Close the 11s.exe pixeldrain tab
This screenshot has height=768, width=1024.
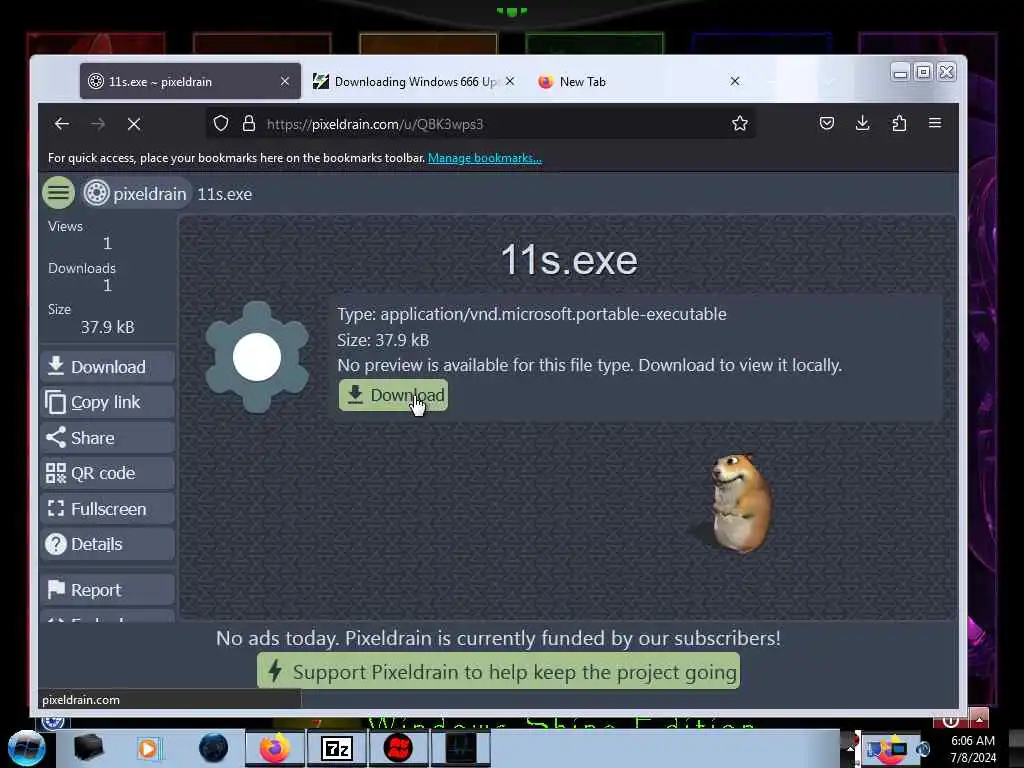(x=285, y=81)
